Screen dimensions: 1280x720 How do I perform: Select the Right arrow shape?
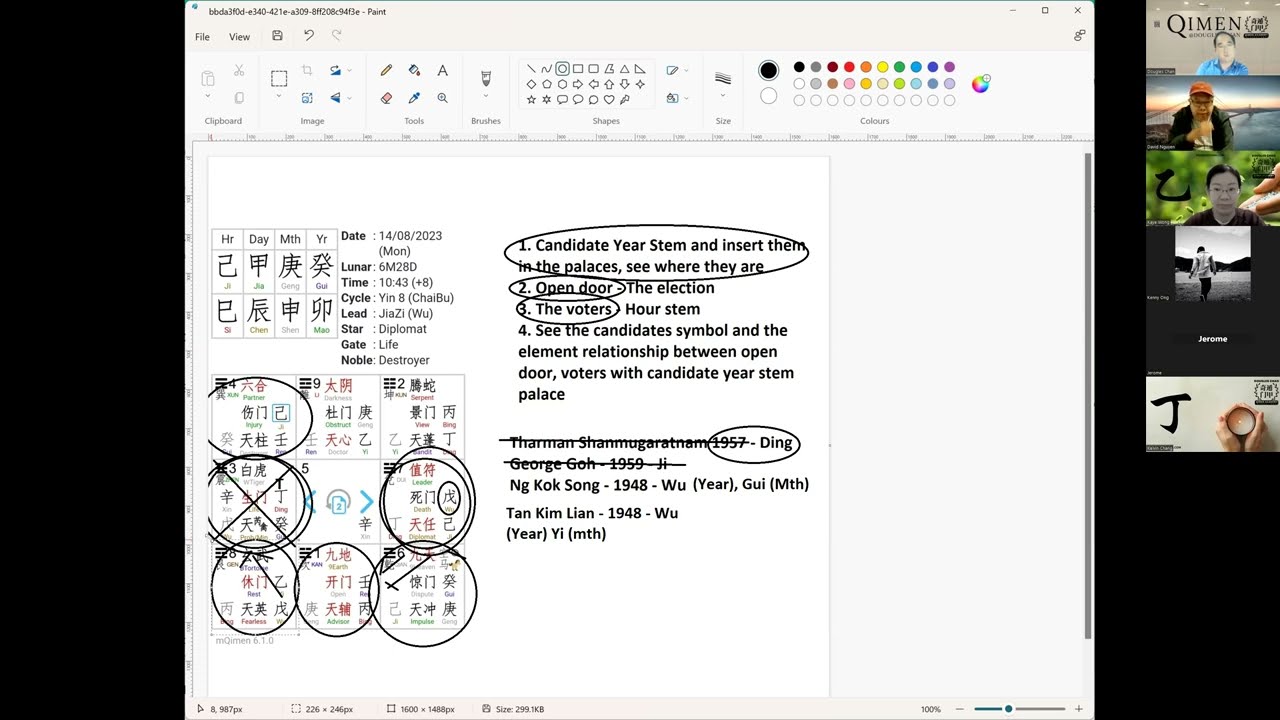coord(578,84)
